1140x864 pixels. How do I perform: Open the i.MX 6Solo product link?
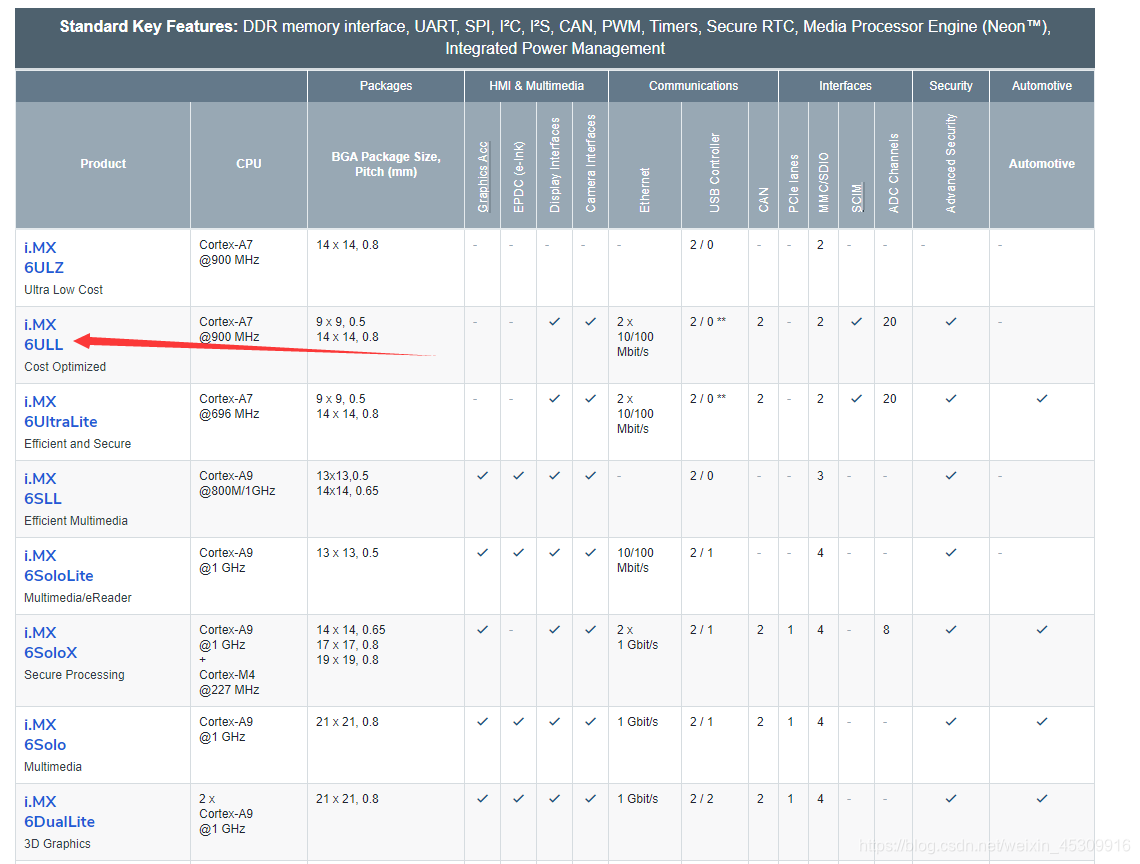point(45,735)
